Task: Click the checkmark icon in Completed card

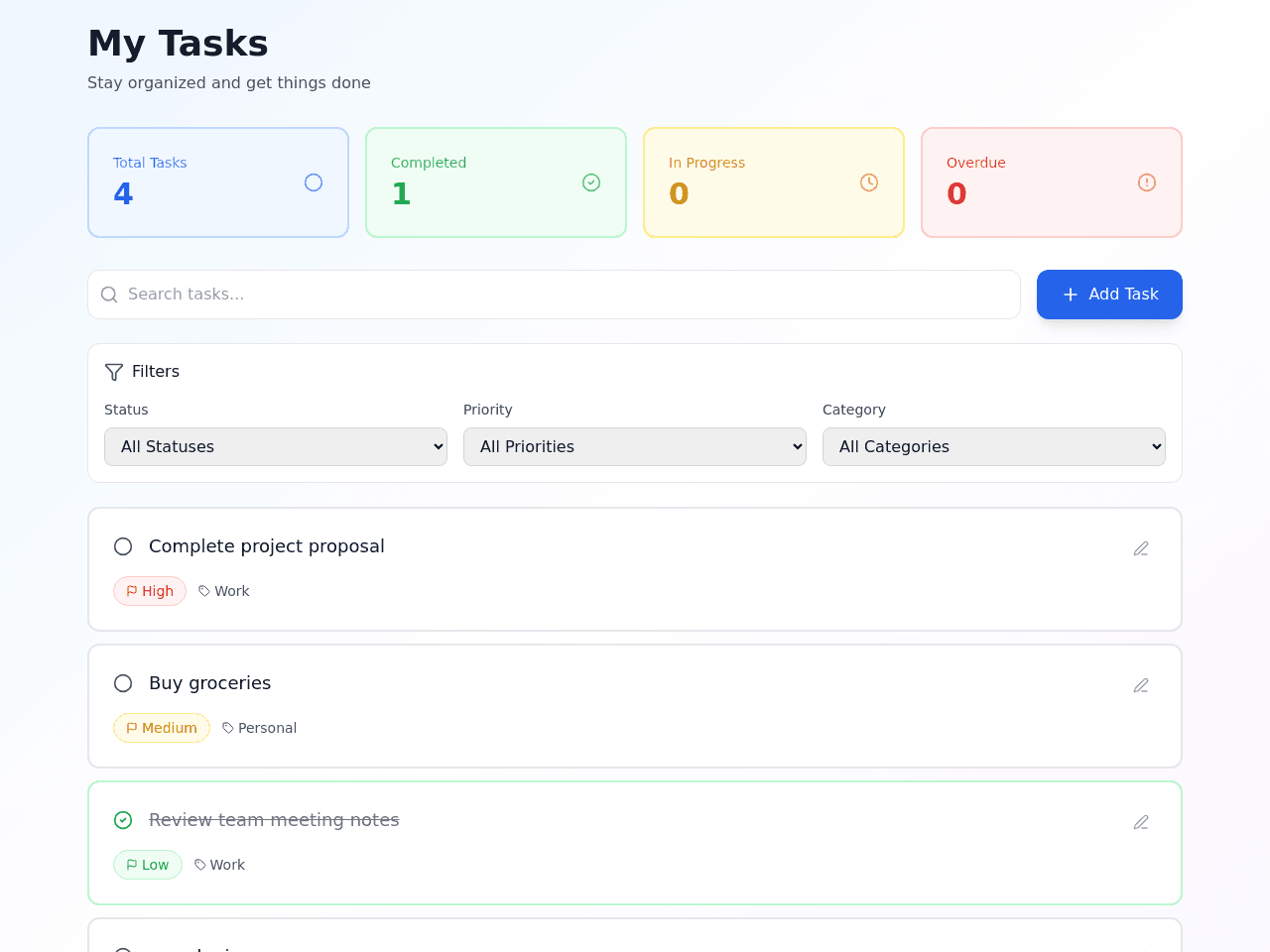Action: (x=591, y=182)
